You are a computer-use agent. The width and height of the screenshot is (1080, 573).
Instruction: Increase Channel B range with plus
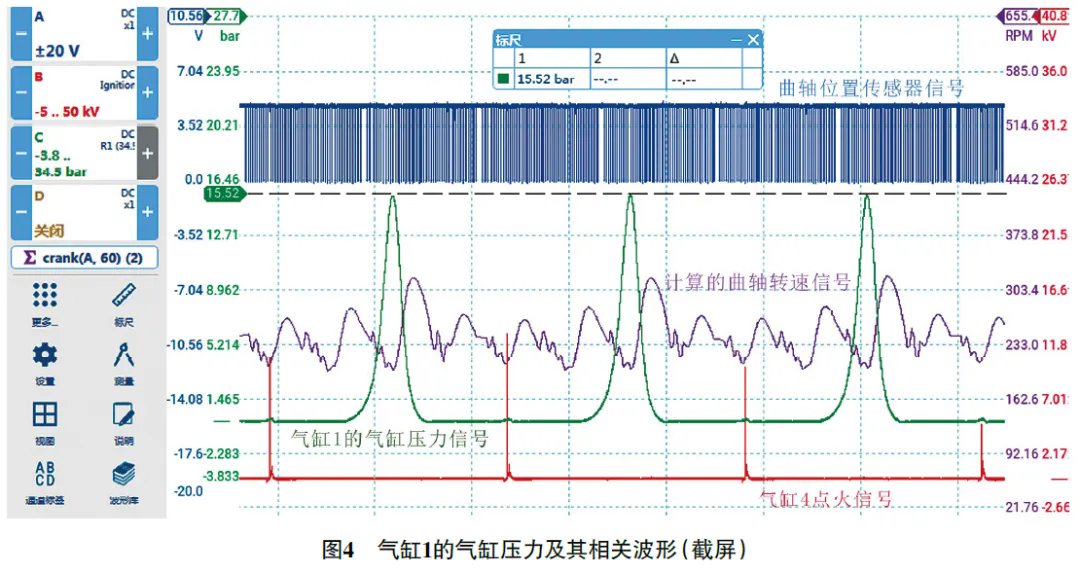[147, 93]
